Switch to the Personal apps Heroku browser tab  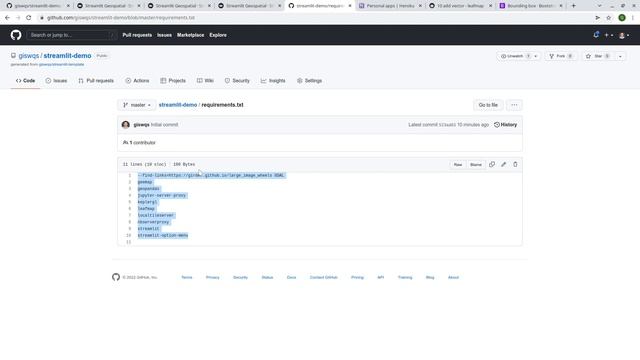pos(390,6)
